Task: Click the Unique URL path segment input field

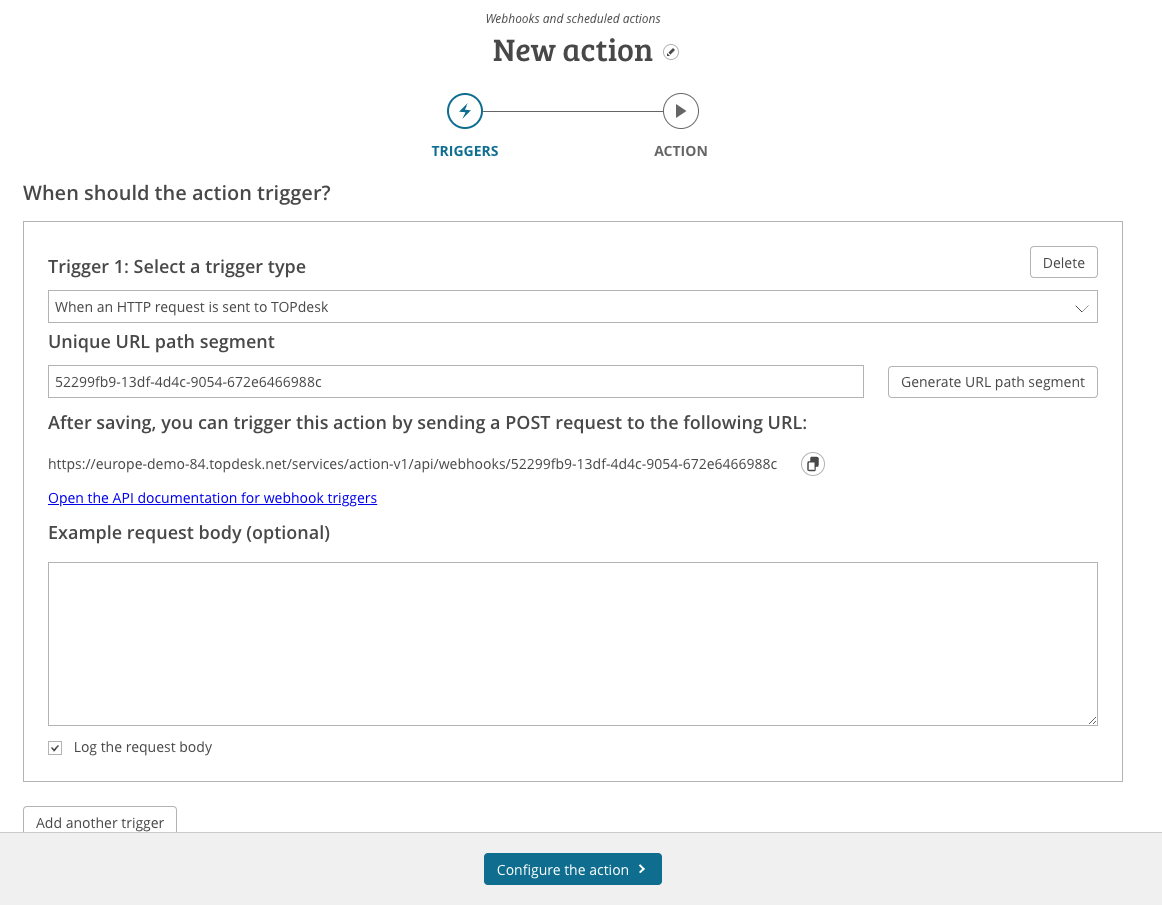Action: click(455, 381)
